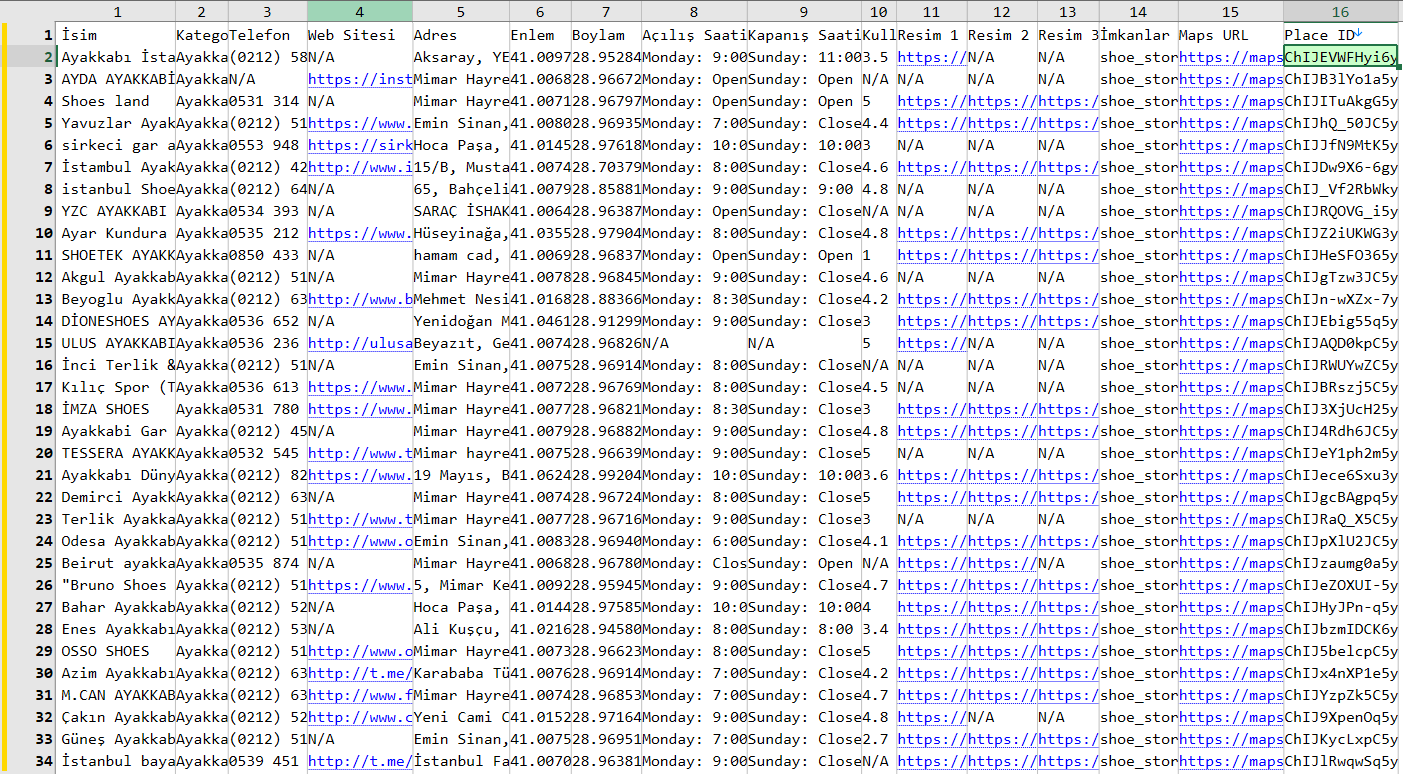Screen dimensions: 1403x774
Task: Select Place ID cell ChIJlRwqwSq5y
Action: coord(1340,761)
